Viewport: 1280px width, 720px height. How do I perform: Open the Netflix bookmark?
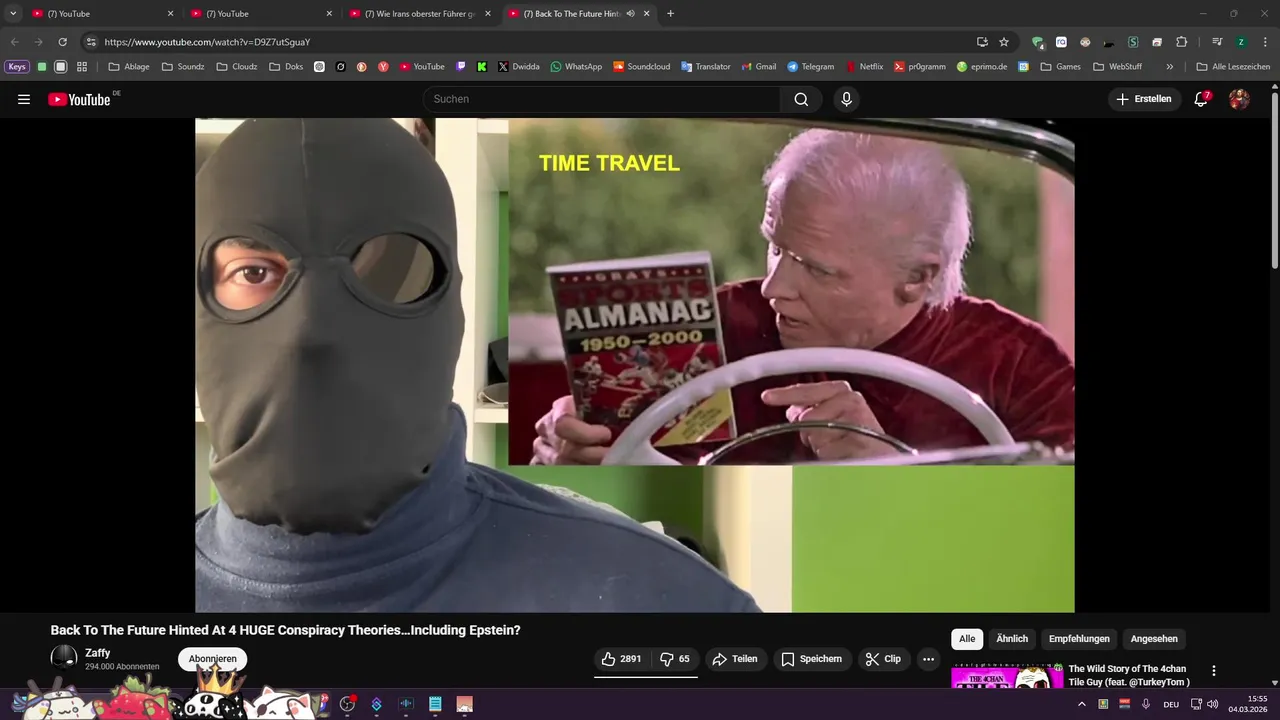click(x=864, y=67)
